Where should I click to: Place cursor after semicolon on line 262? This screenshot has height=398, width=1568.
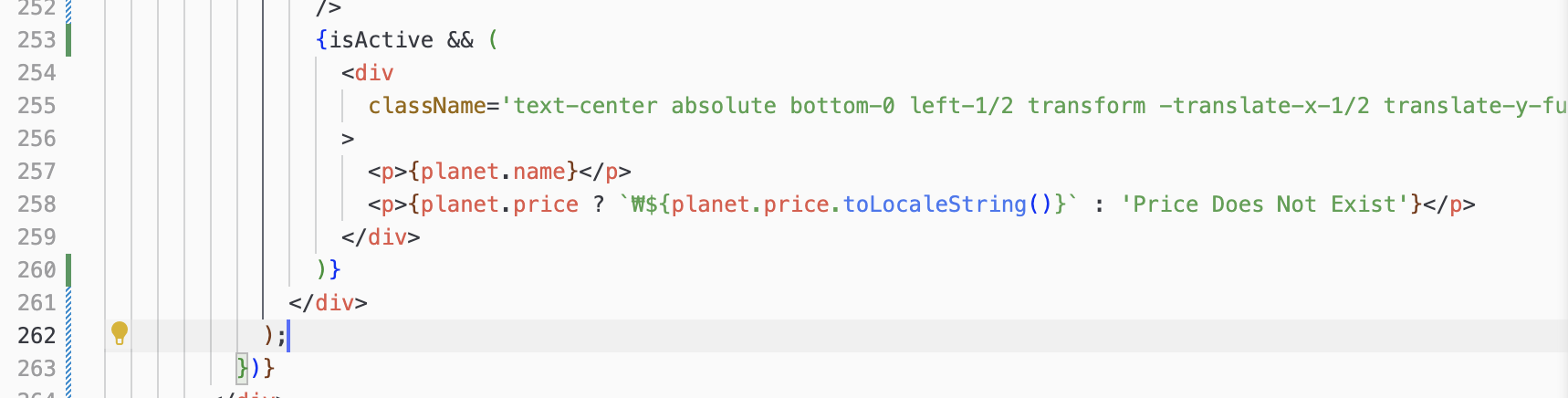[288, 336]
